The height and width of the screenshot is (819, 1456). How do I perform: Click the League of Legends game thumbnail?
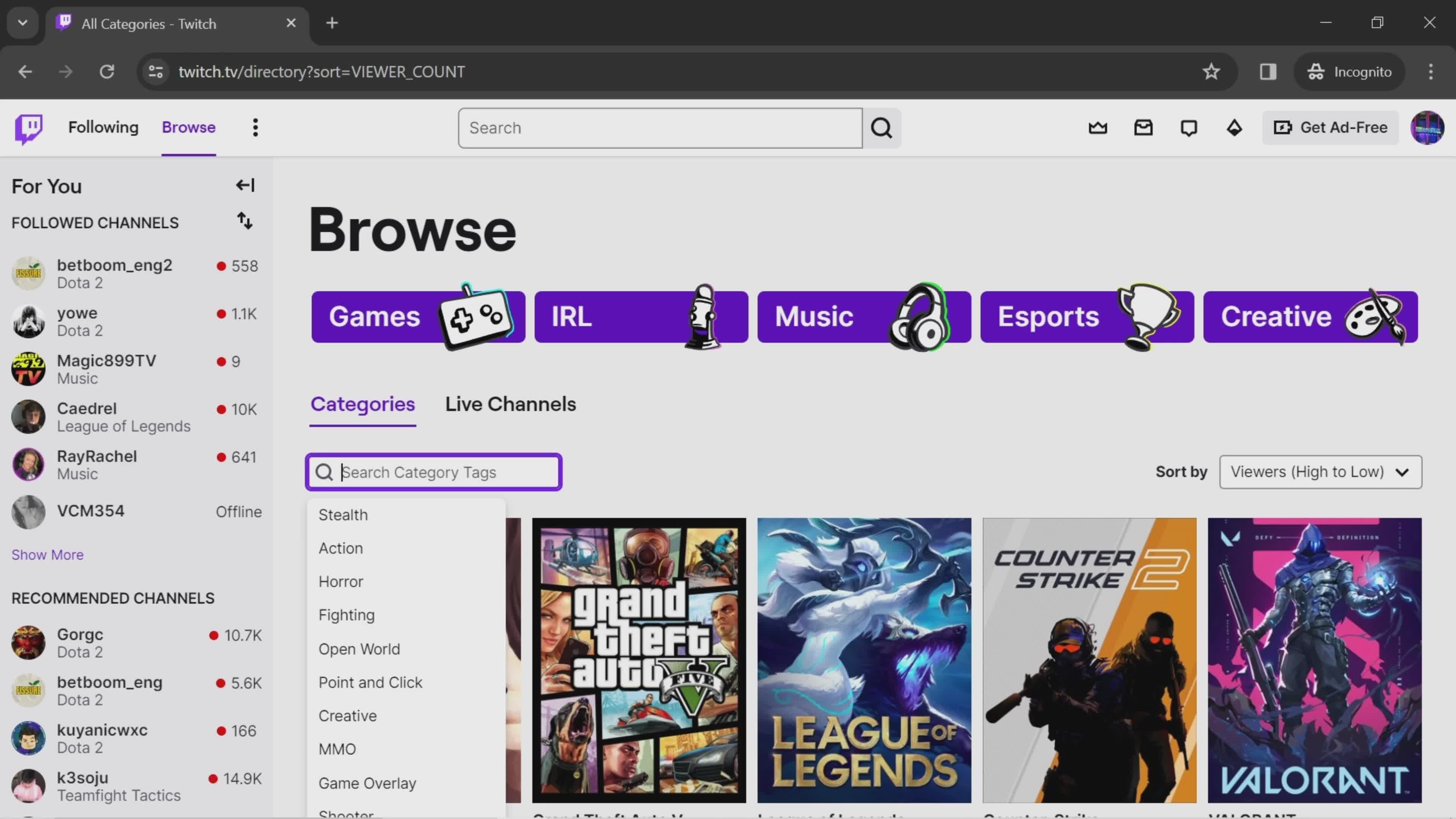[x=864, y=660]
